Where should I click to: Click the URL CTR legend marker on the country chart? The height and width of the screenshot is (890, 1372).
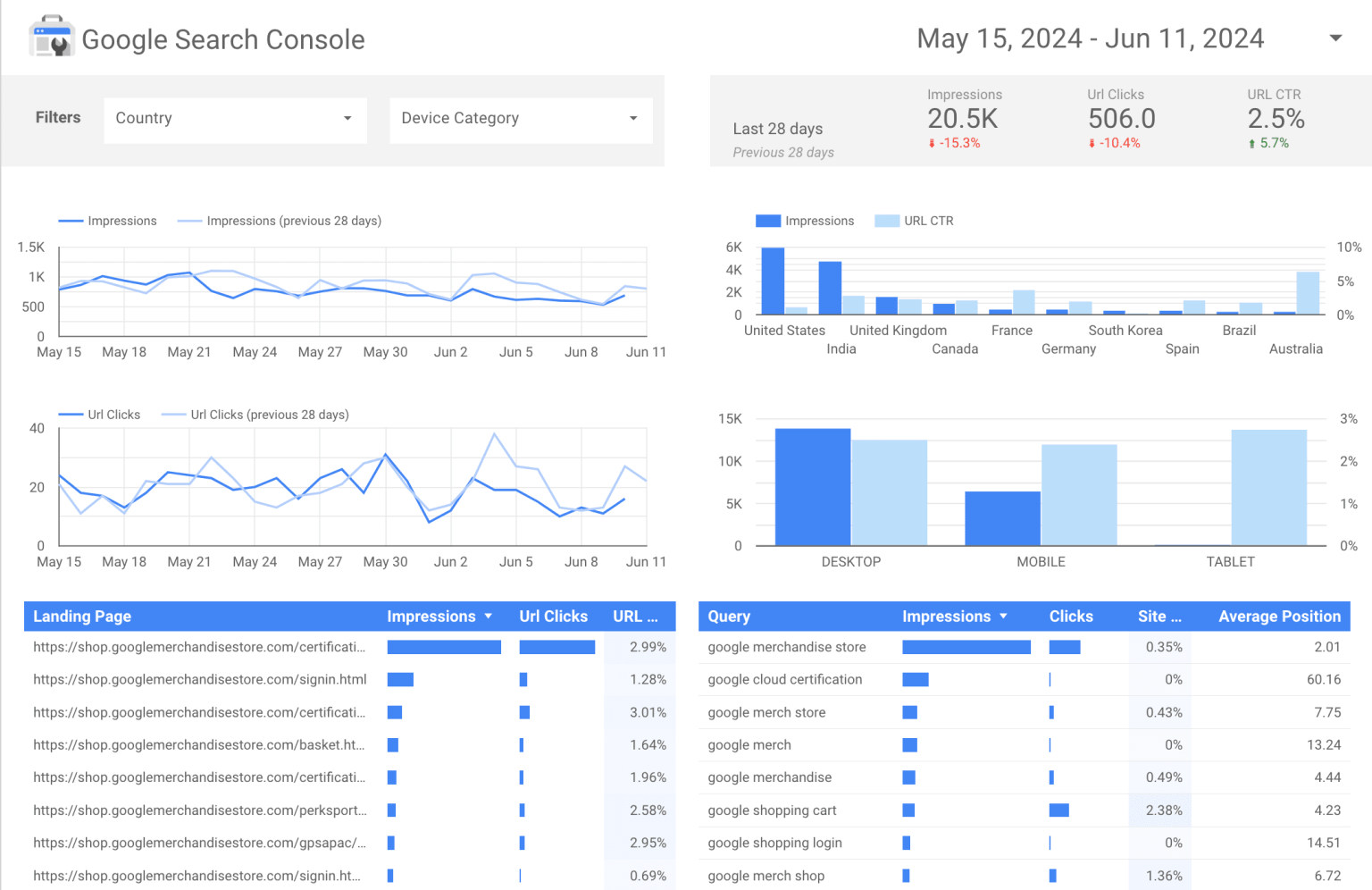click(889, 221)
